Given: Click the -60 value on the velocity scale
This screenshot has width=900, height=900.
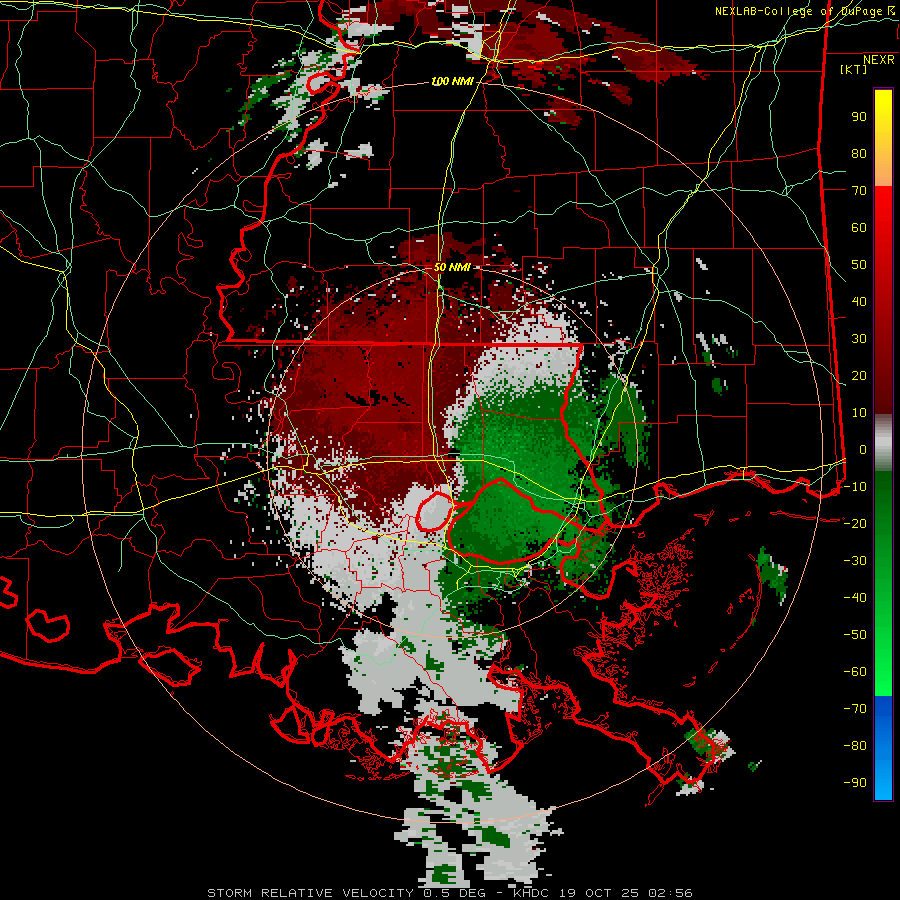Looking at the screenshot, I should [x=855, y=672].
